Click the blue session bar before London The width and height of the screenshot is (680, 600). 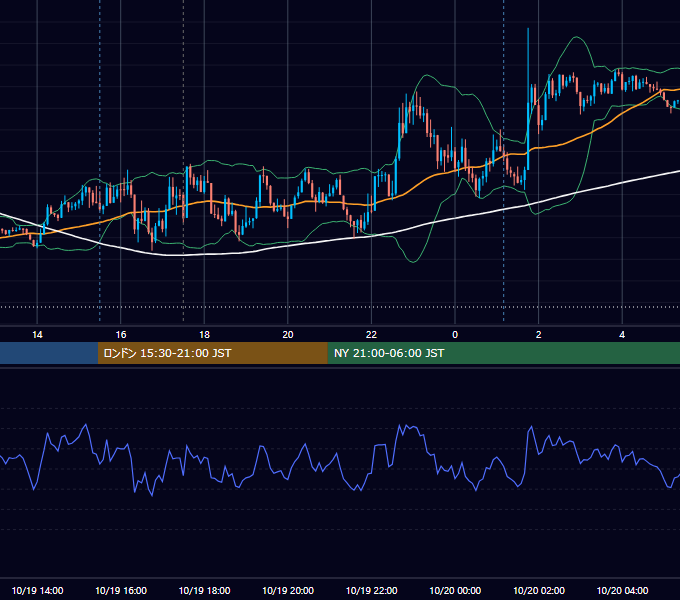49,353
